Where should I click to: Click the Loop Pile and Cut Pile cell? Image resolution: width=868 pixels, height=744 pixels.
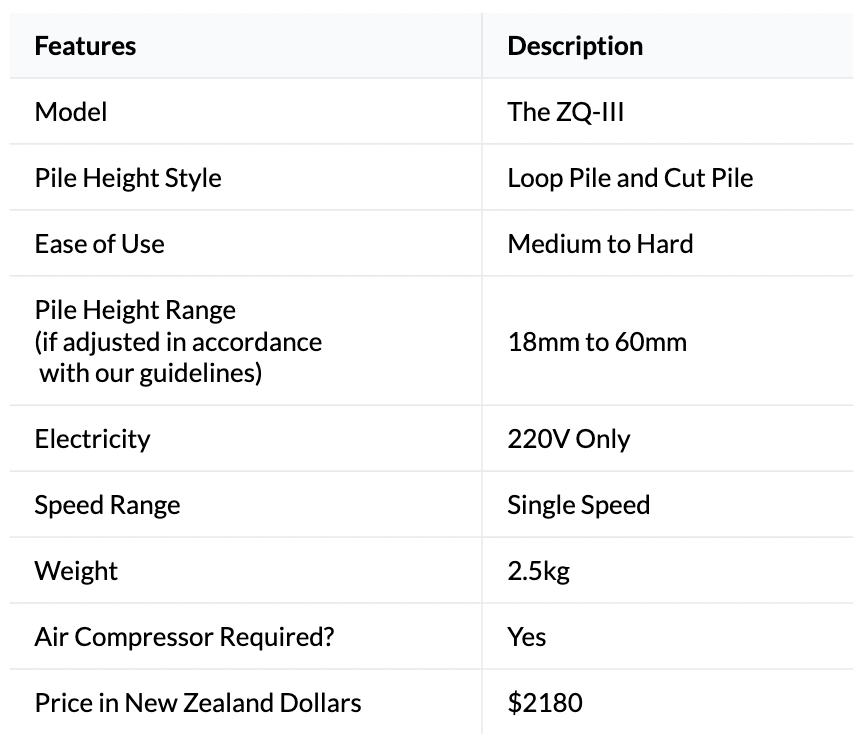pos(630,178)
